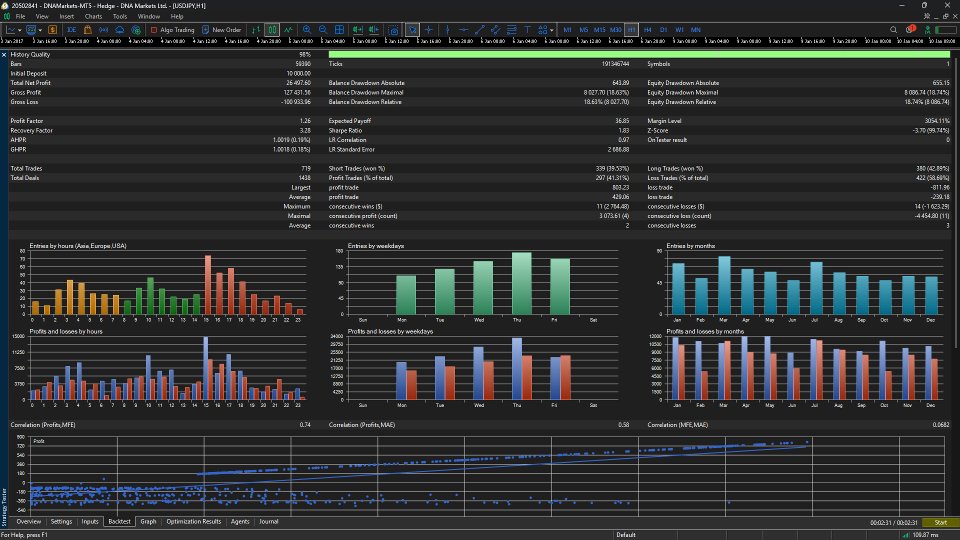Switch to the Inputs tab
This screenshot has height=540, width=960.
coord(90,522)
